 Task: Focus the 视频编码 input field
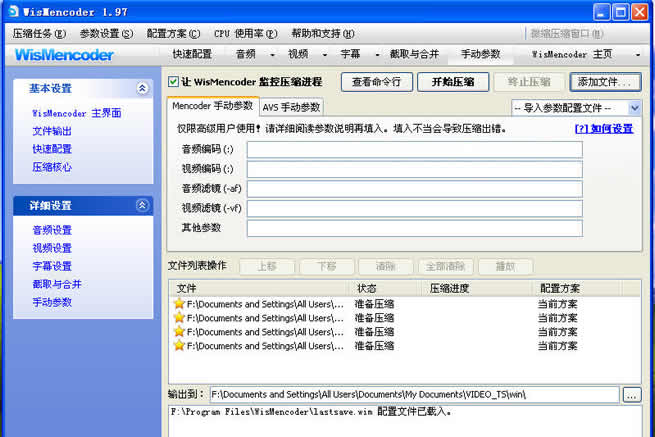(x=414, y=169)
